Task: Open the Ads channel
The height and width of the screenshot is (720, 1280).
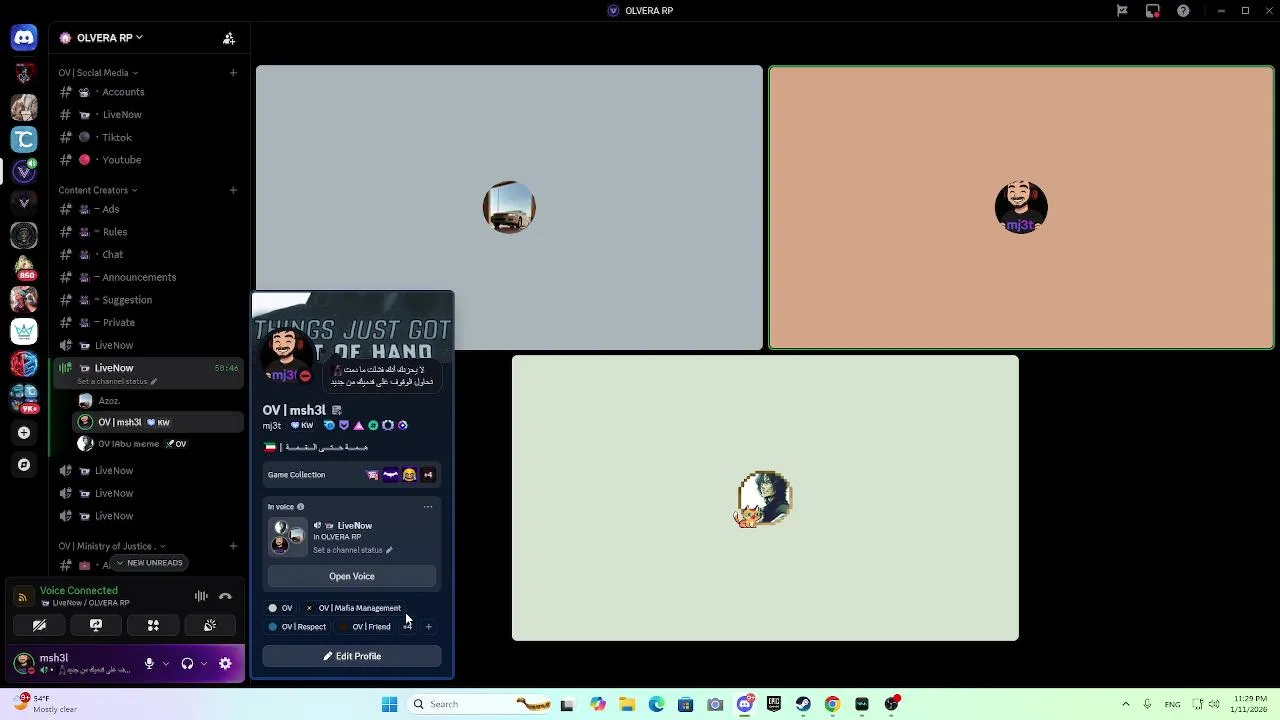Action: (148, 209)
